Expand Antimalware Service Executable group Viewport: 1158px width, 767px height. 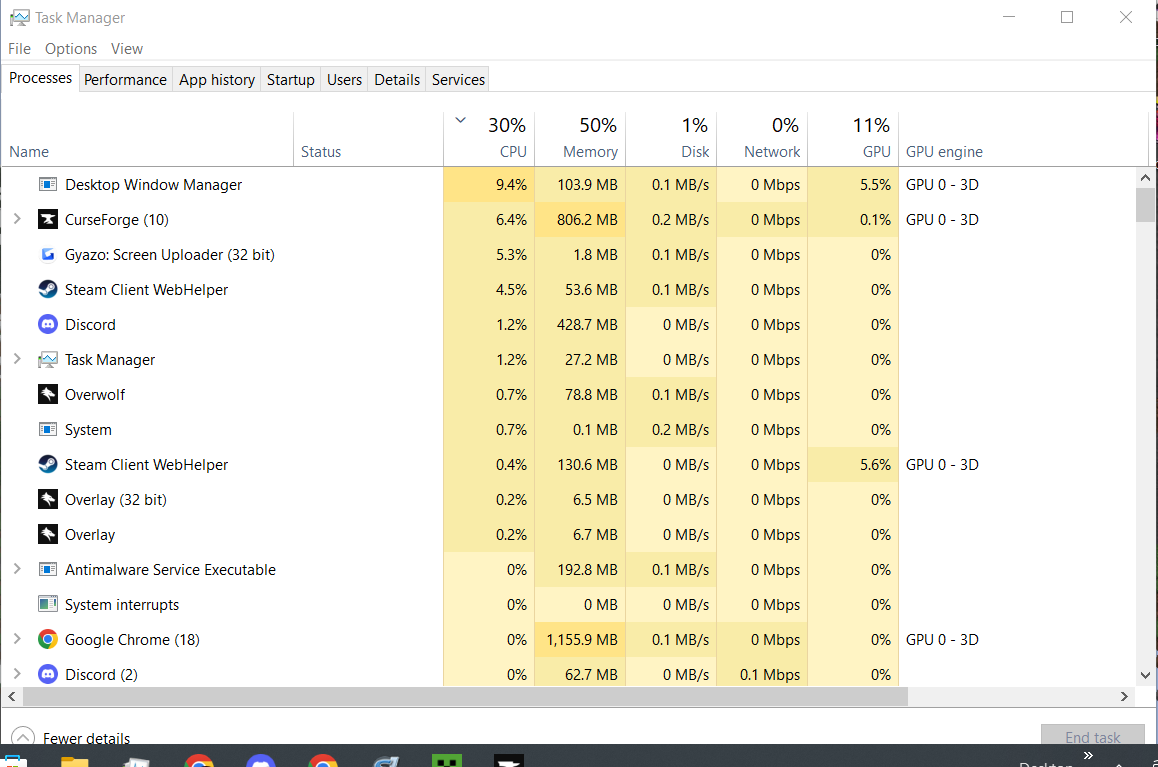pos(17,568)
